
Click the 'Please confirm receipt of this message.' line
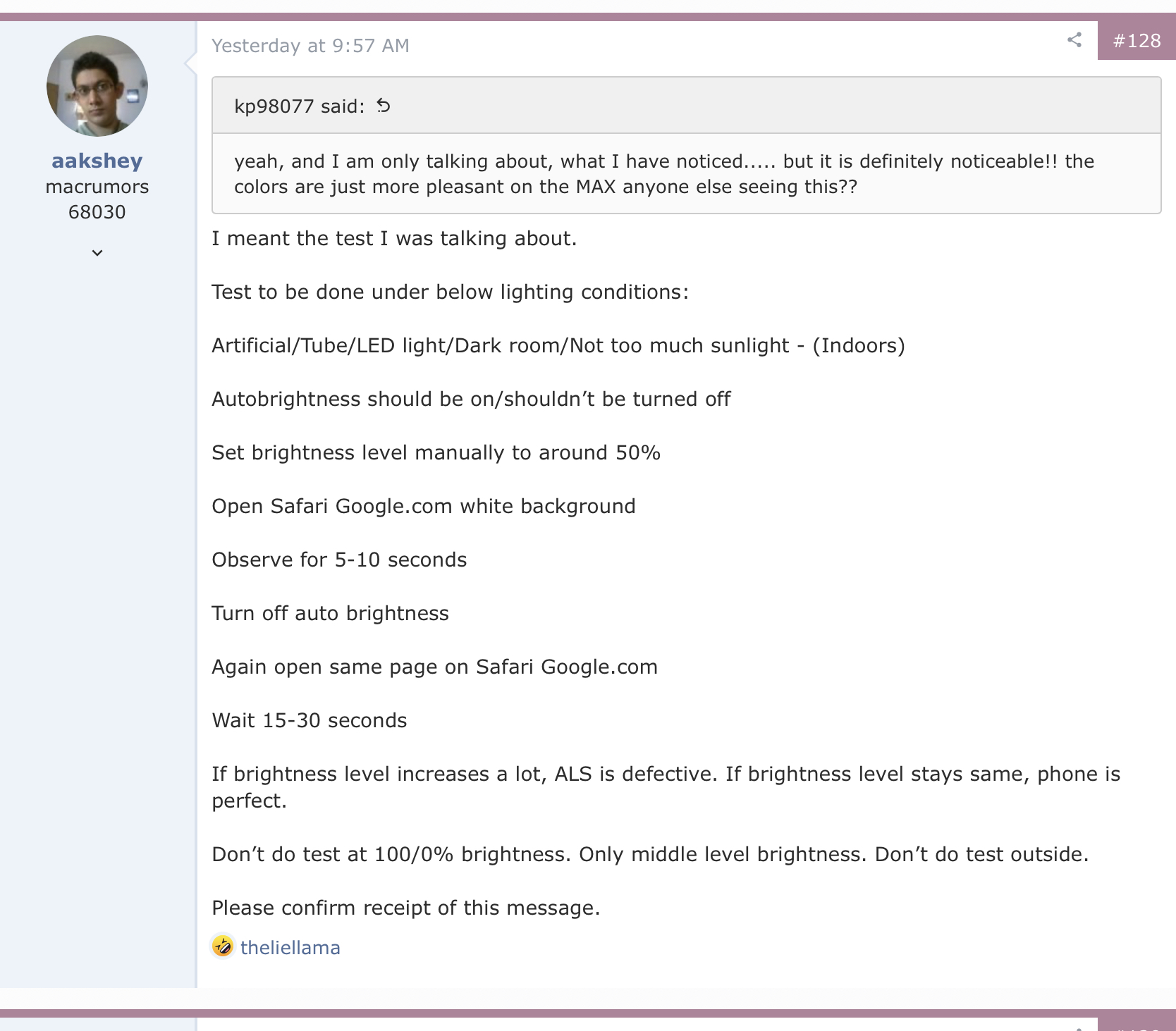(x=405, y=908)
